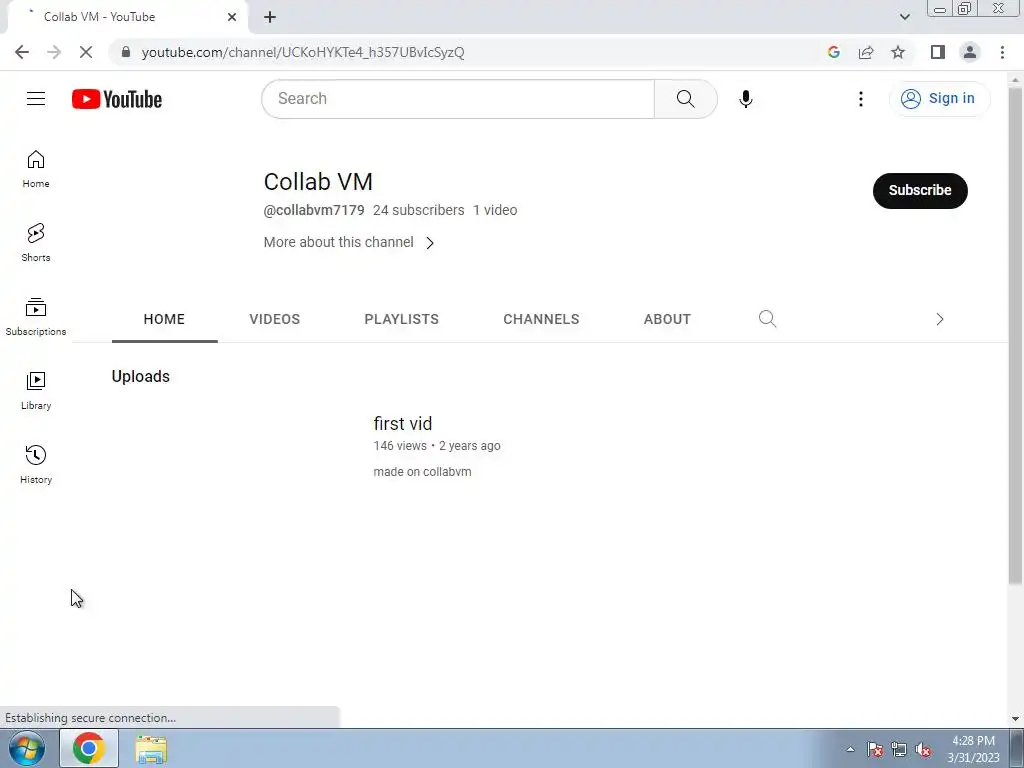Toggle Chrome side panel

coord(938,52)
